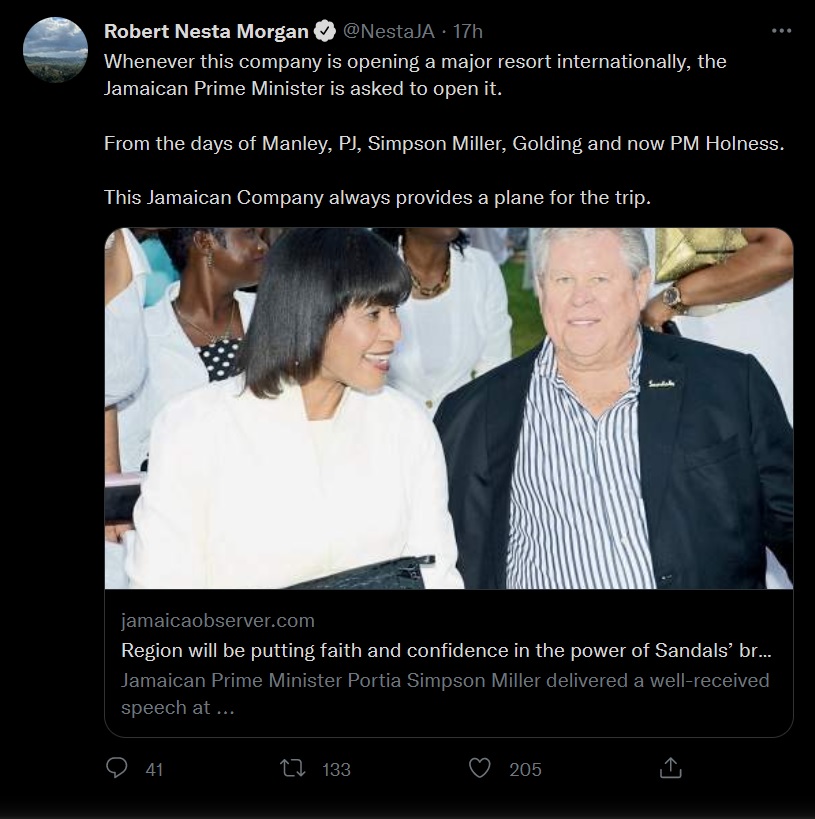Click the Robert Nesta Morgan display name
The width and height of the screenshot is (815, 819).
[x=206, y=32]
